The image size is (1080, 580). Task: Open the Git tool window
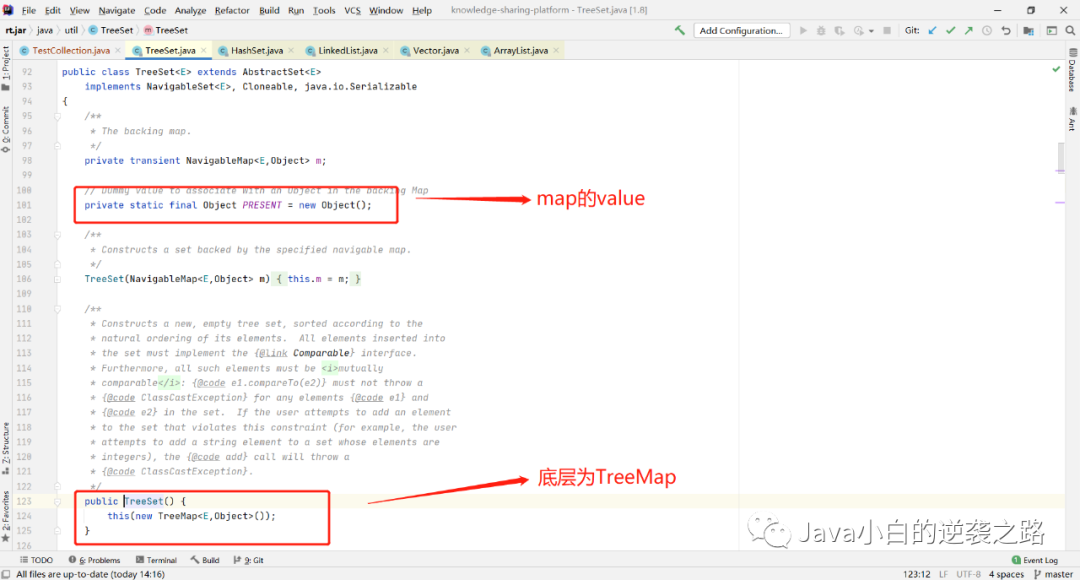point(249,560)
